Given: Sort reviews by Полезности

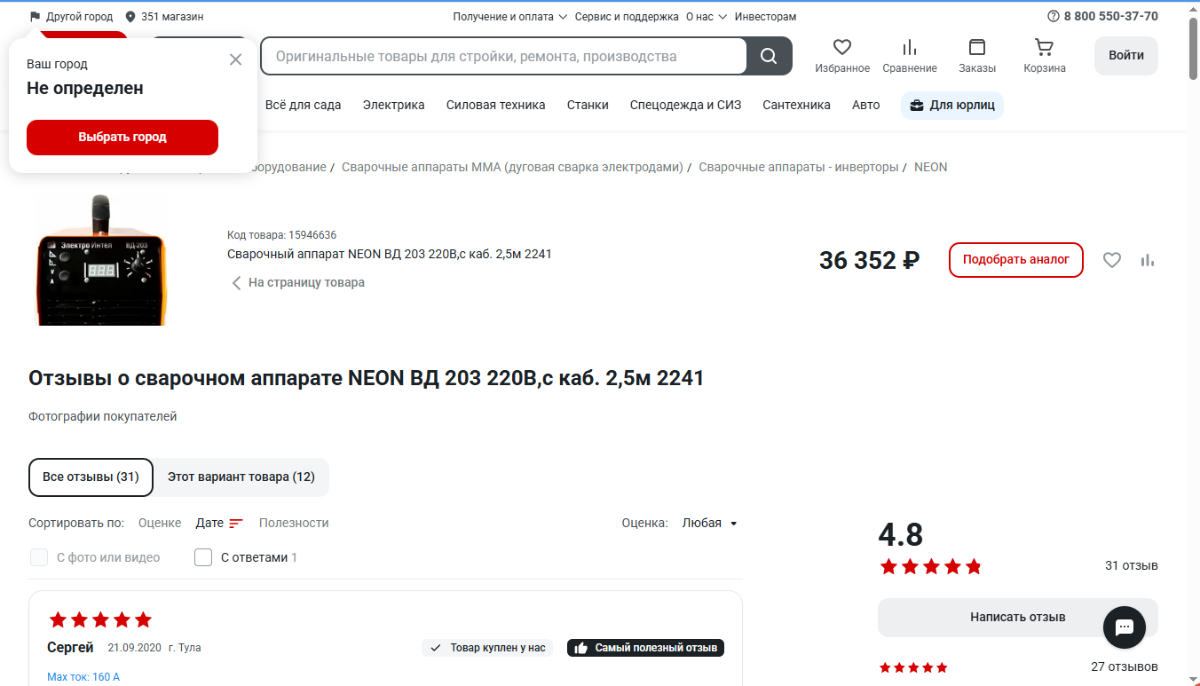Looking at the screenshot, I should click(294, 523).
